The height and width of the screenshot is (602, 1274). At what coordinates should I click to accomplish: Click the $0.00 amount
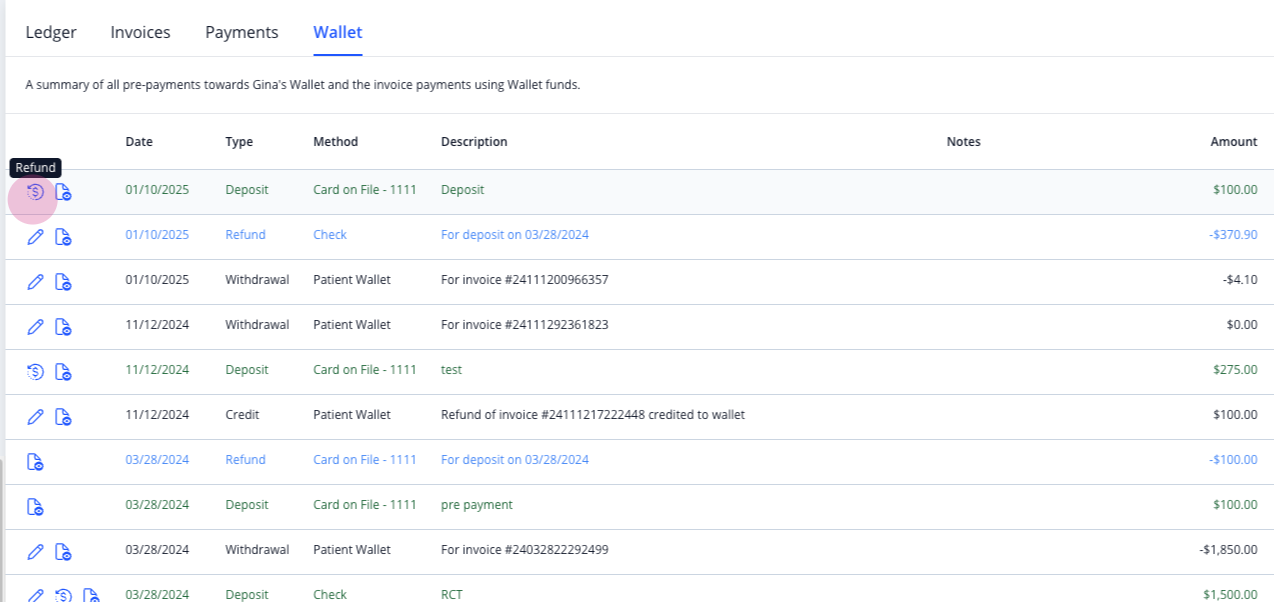coord(1242,325)
